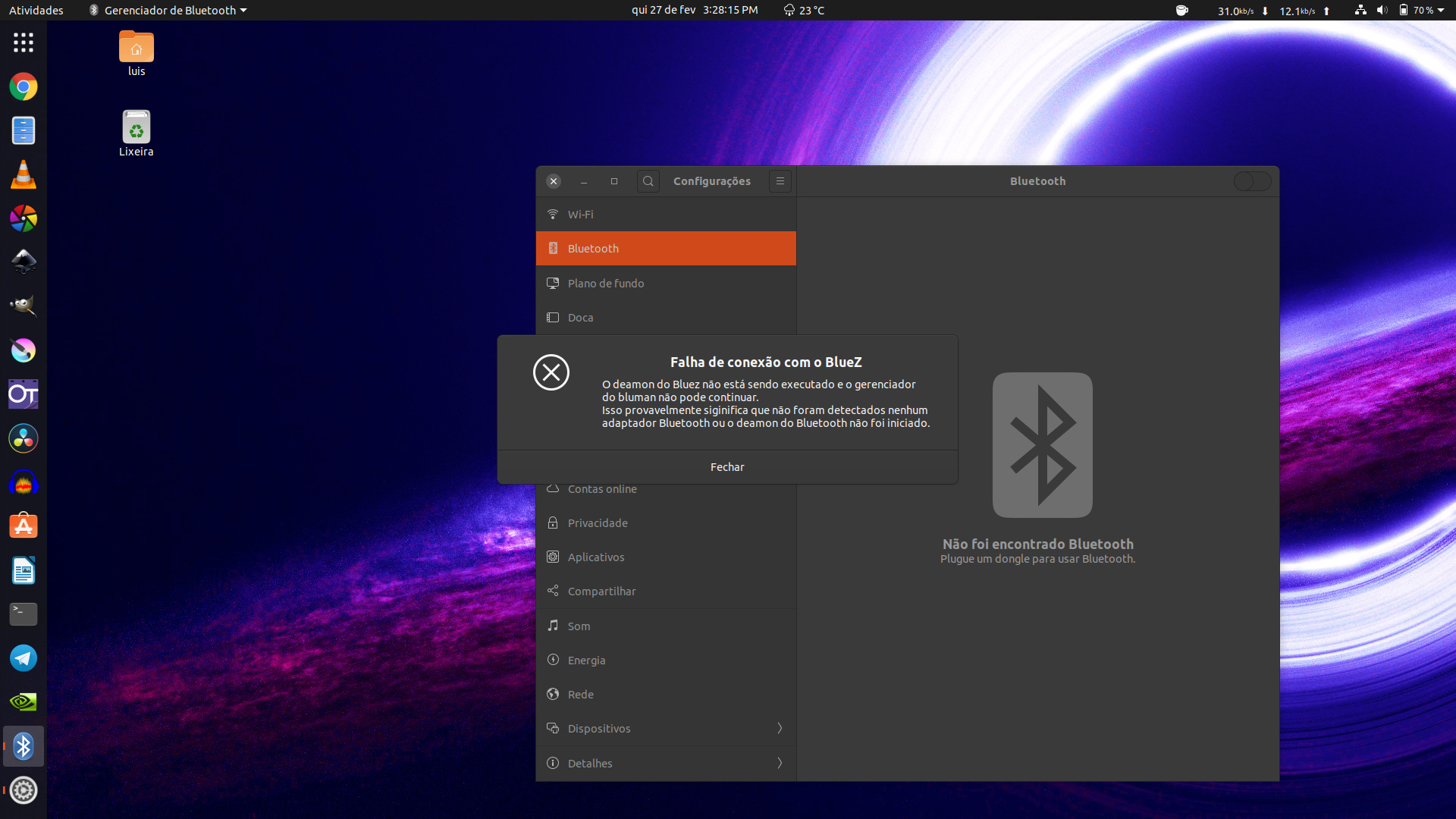This screenshot has height=819, width=1456.
Task: Open system menu arrow beside battery
Action: pyautogui.click(x=1441, y=11)
